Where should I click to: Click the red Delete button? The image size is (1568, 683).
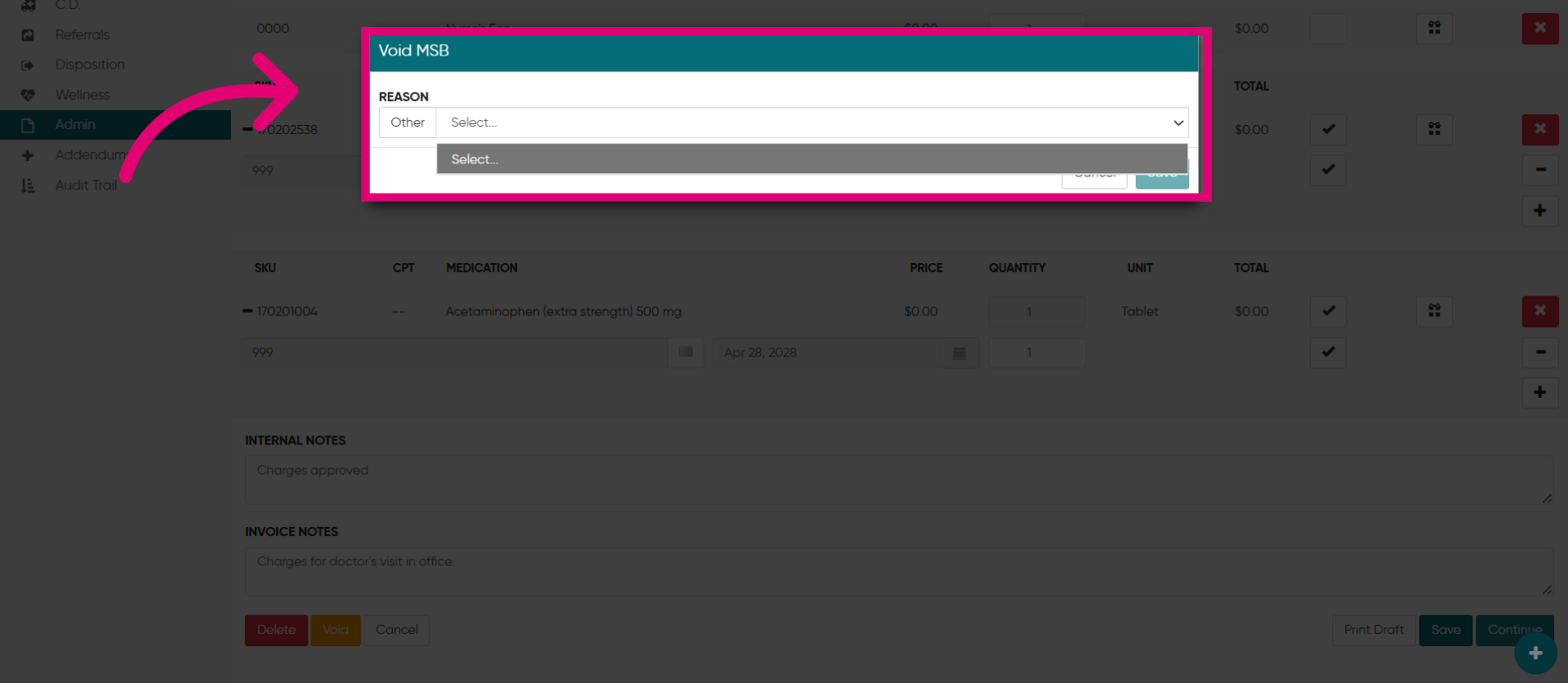276,630
